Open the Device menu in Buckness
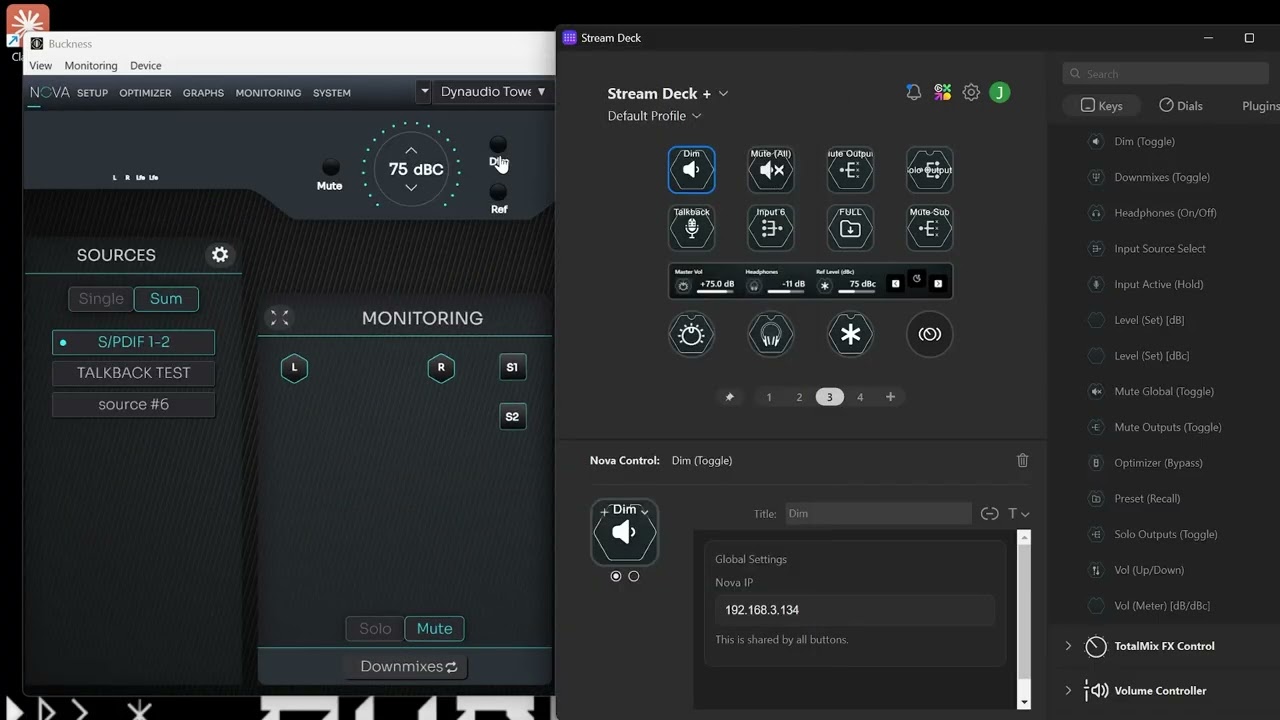This screenshot has height=720, width=1280. pyautogui.click(x=146, y=65)
